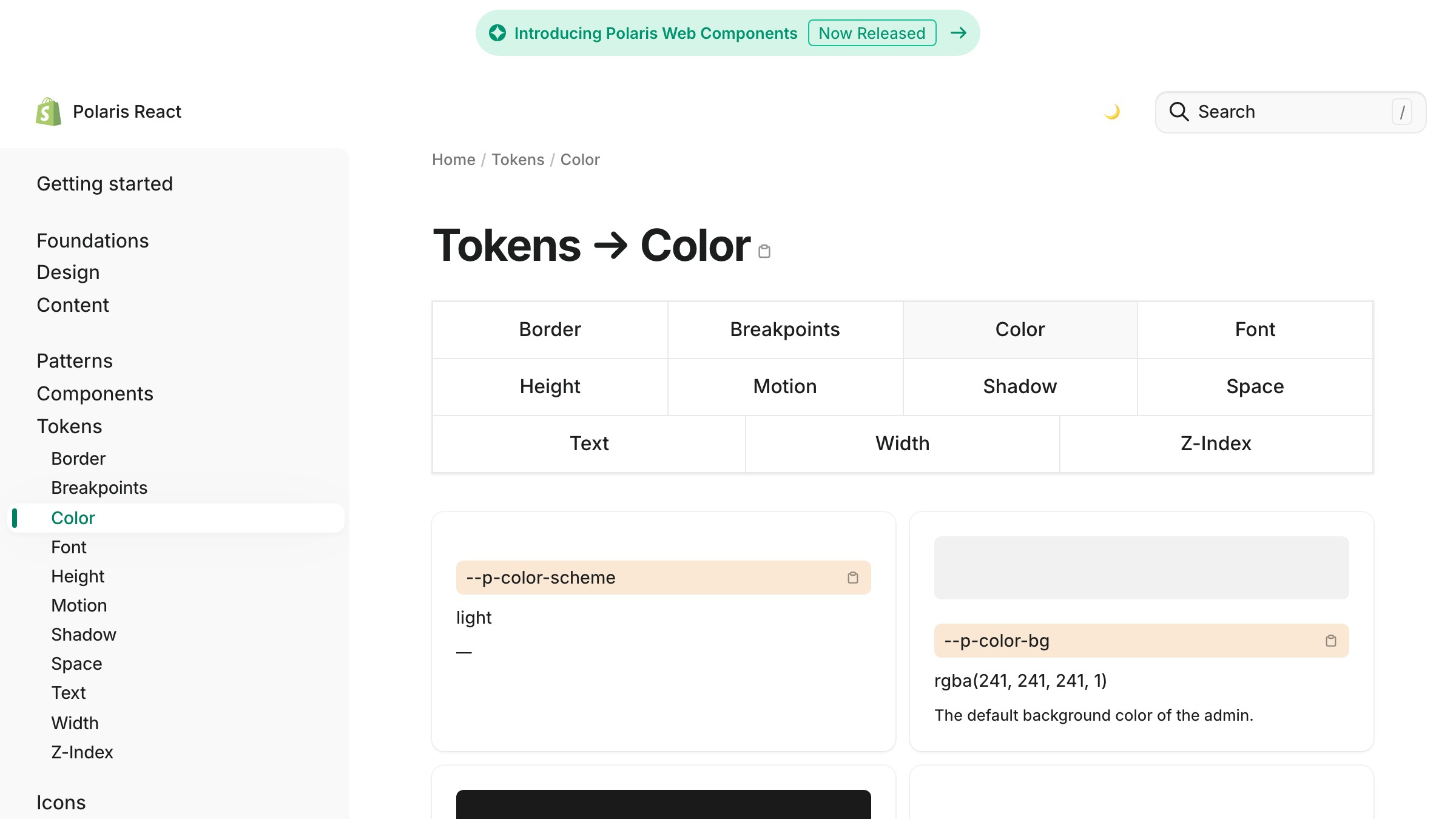Open Content in sidebar

click(73, 305)
